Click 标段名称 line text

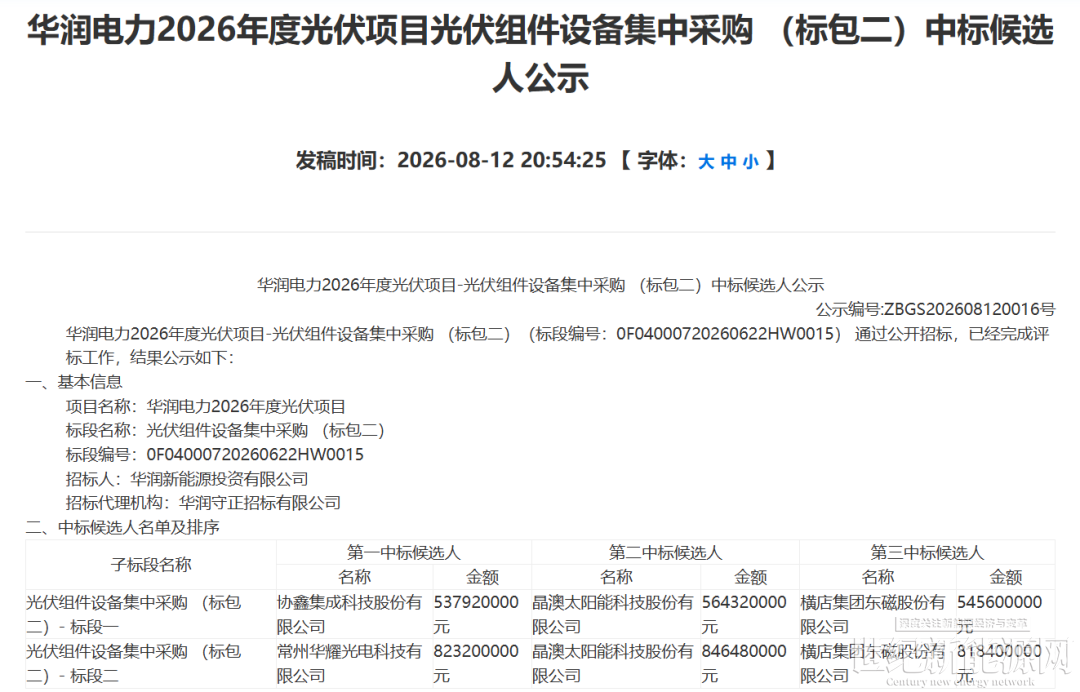click(x=225, y=430)
